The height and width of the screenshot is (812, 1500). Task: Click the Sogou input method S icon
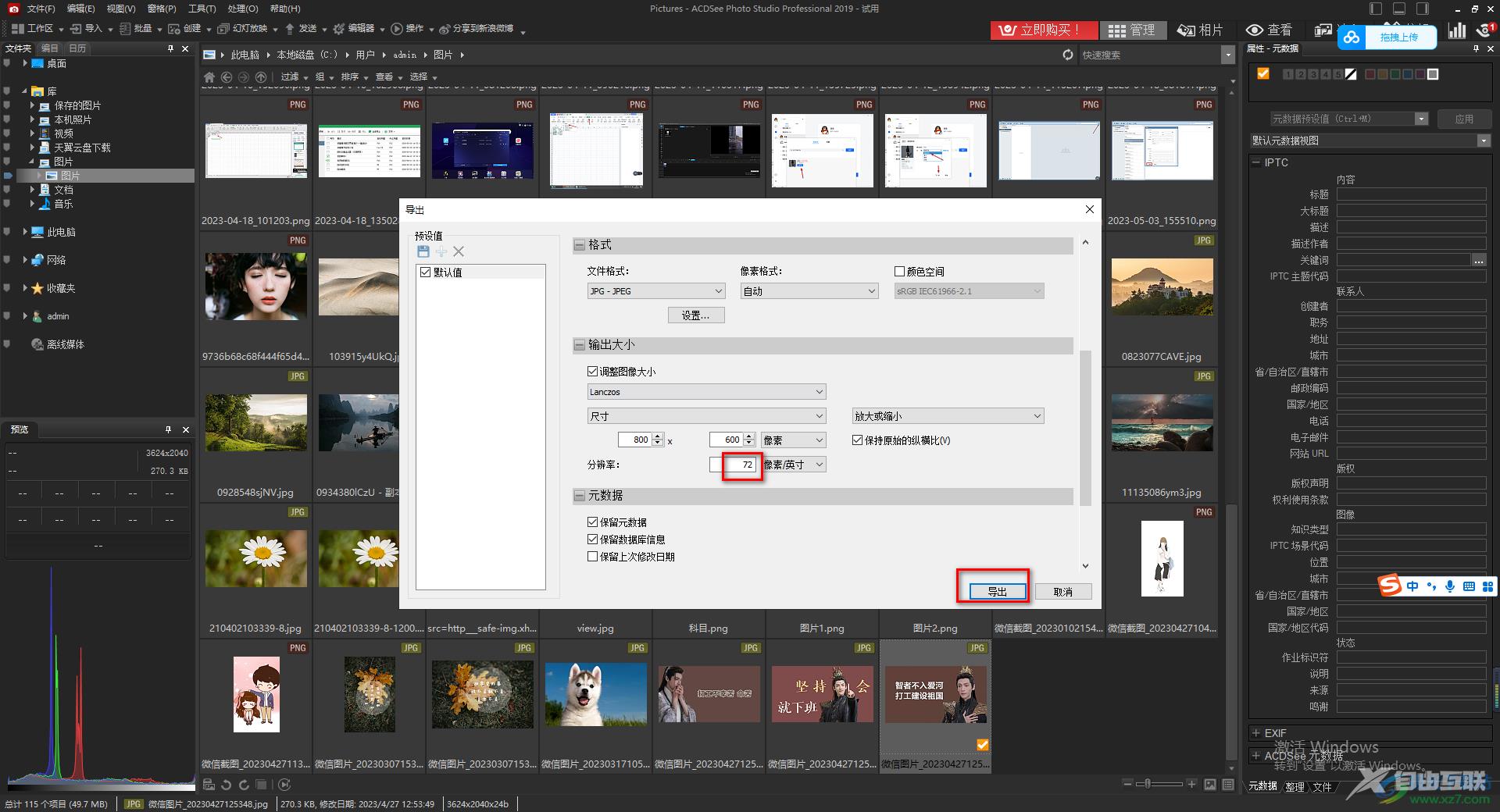click(x=1390, y=586)
